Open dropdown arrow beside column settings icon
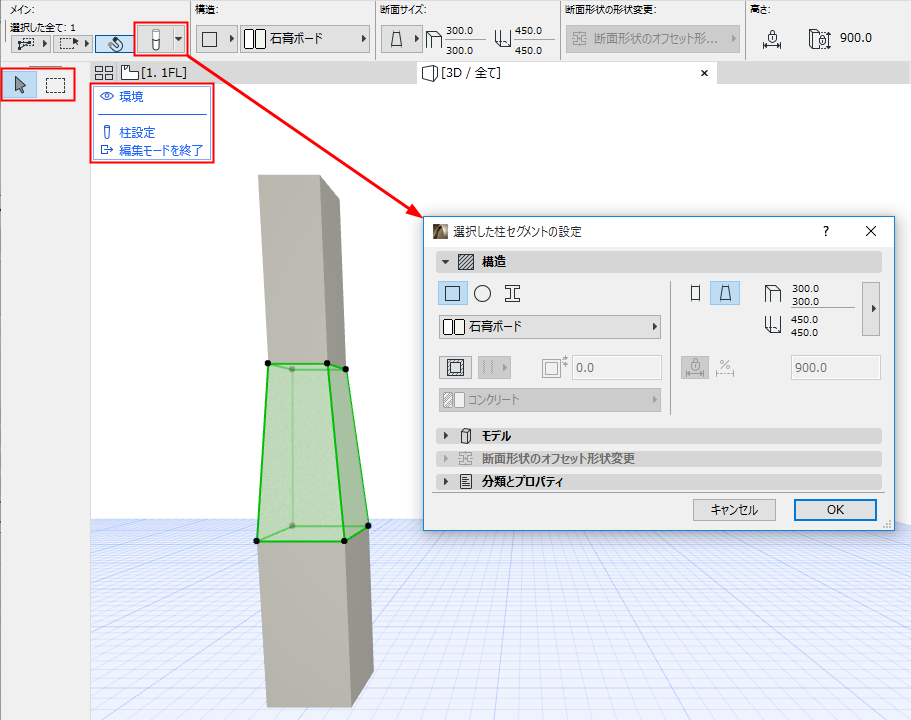911x720 pixels. point(178,40)
